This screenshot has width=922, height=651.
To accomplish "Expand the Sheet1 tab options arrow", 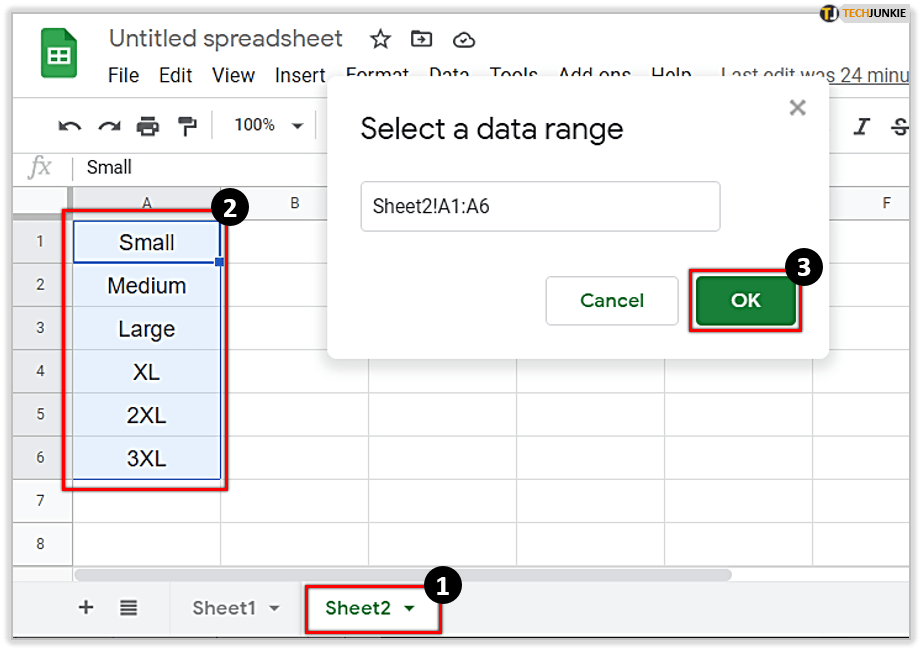I will pos(275,608).
